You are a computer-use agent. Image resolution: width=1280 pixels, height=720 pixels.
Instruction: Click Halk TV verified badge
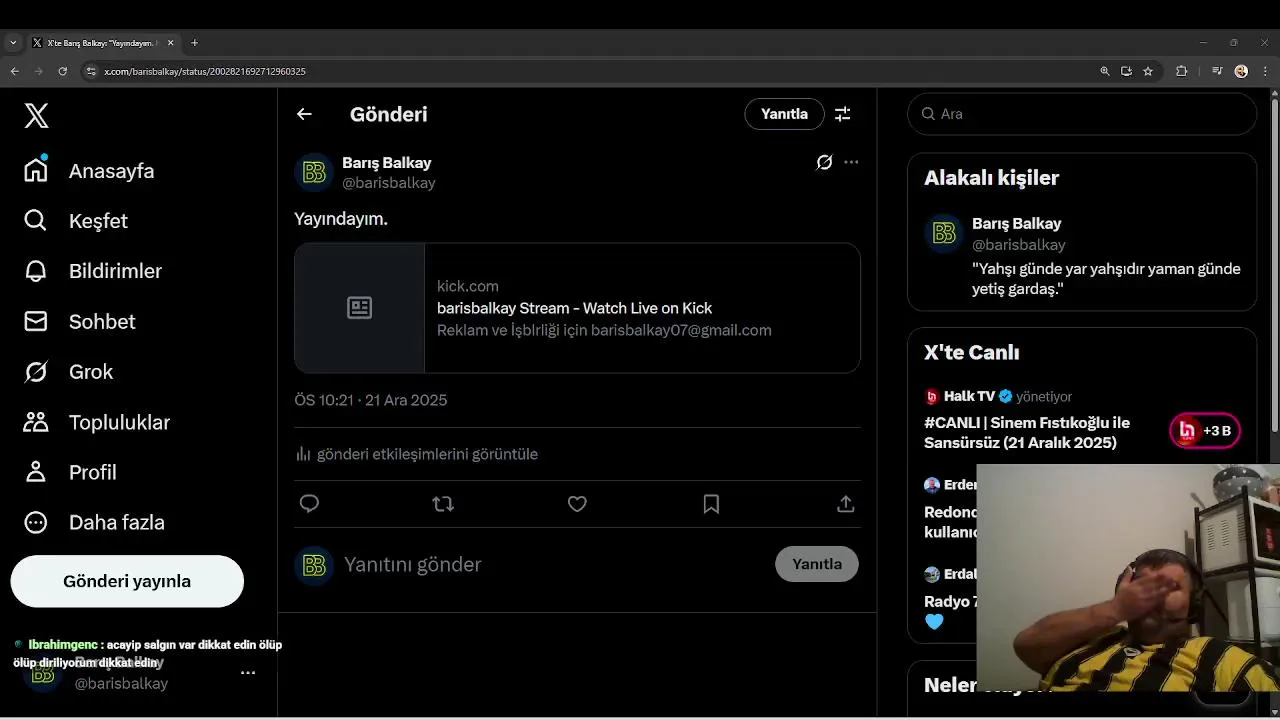click(1005, 396)
